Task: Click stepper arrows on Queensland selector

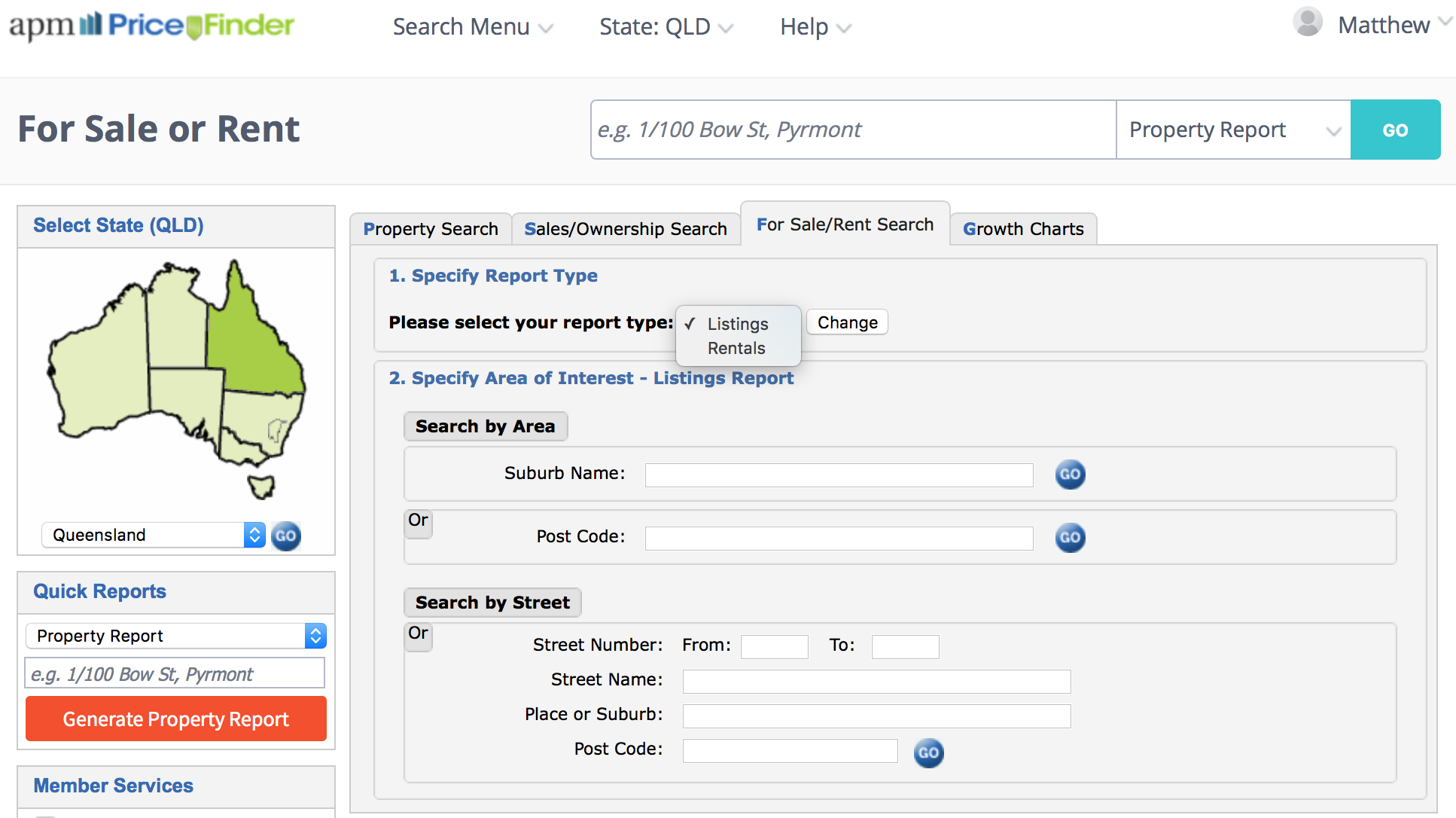Action: tap(254, 535)
